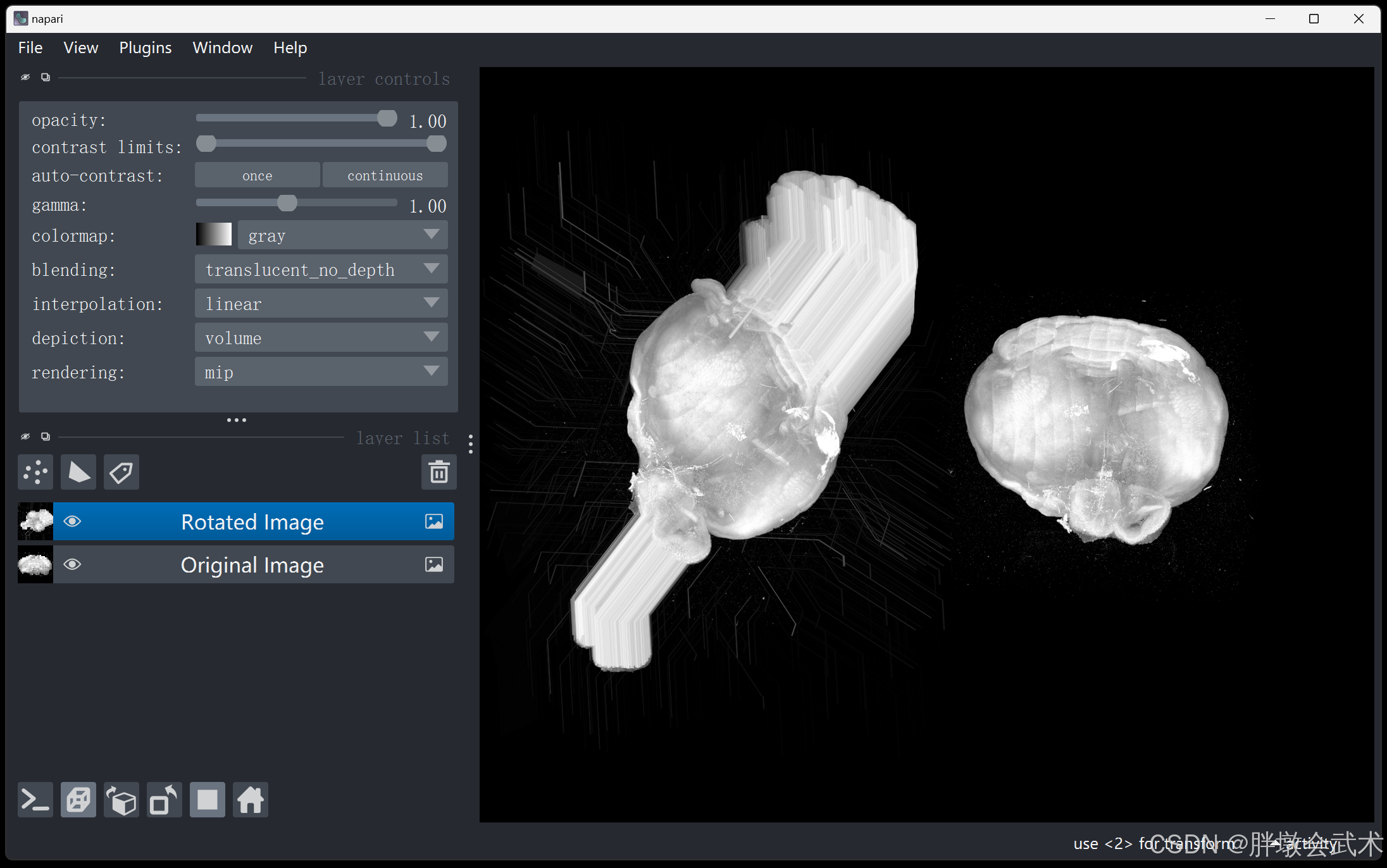The width and height of the screenshot is (1387, 868).
Task: Reset view with home button
Action: [251, 800]
